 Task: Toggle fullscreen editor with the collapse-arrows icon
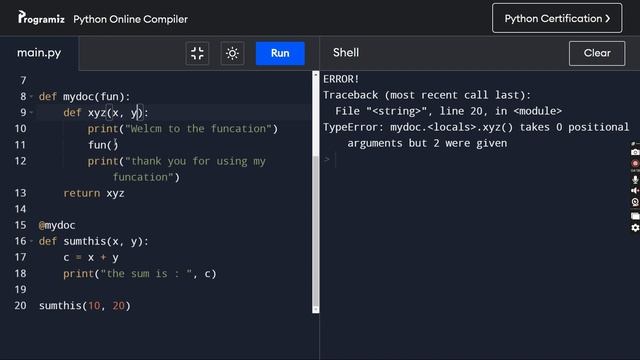click(x=197, y=53)
